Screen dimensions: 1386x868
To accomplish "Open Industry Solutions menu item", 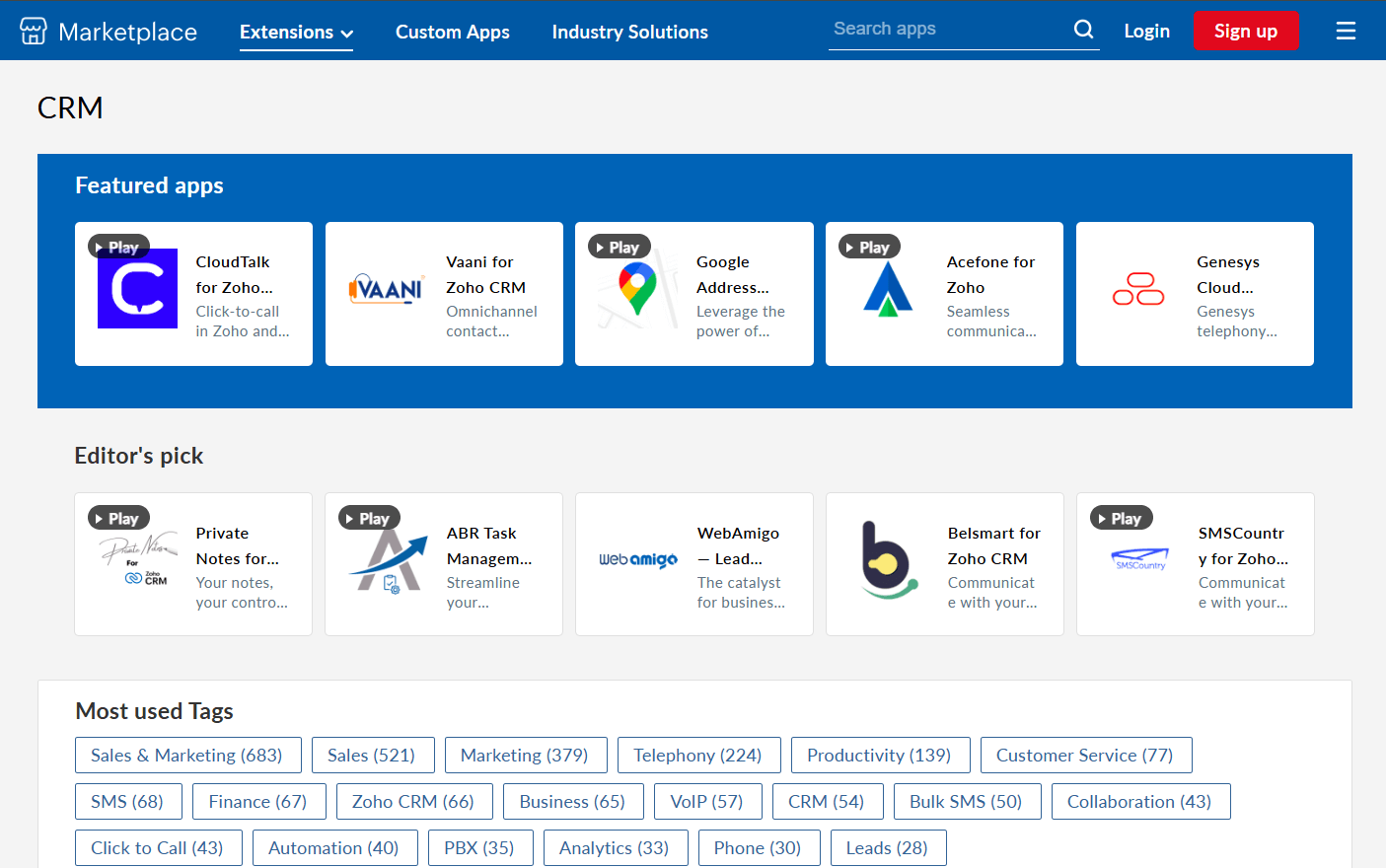I will (629, 32).
